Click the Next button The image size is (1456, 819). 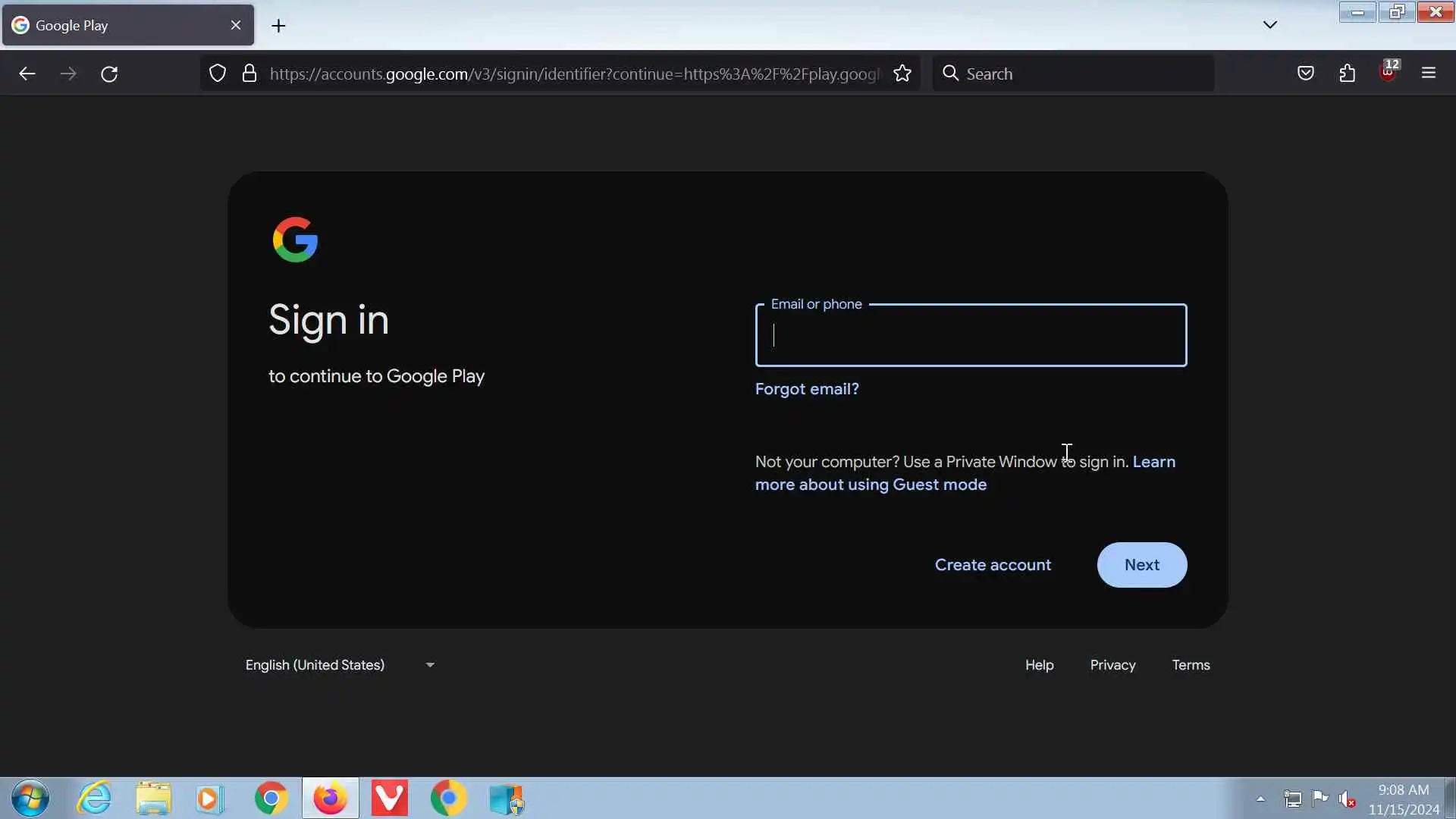click(1141, 565)
